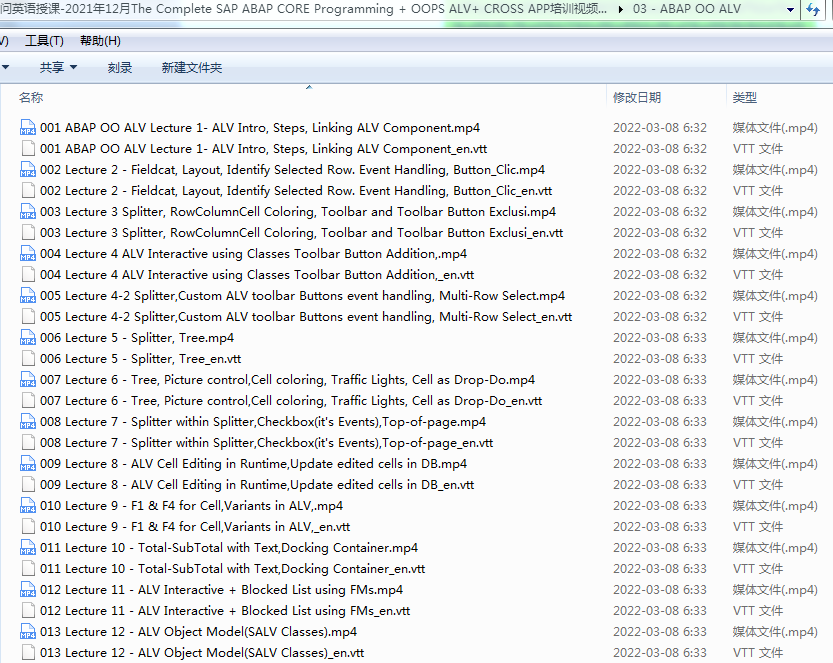Viewport: 833px width, 663px height.
Task: Select file name 005 Lecture 4-2 Multi-Row Select.mp4
Action: coord(303,295)
